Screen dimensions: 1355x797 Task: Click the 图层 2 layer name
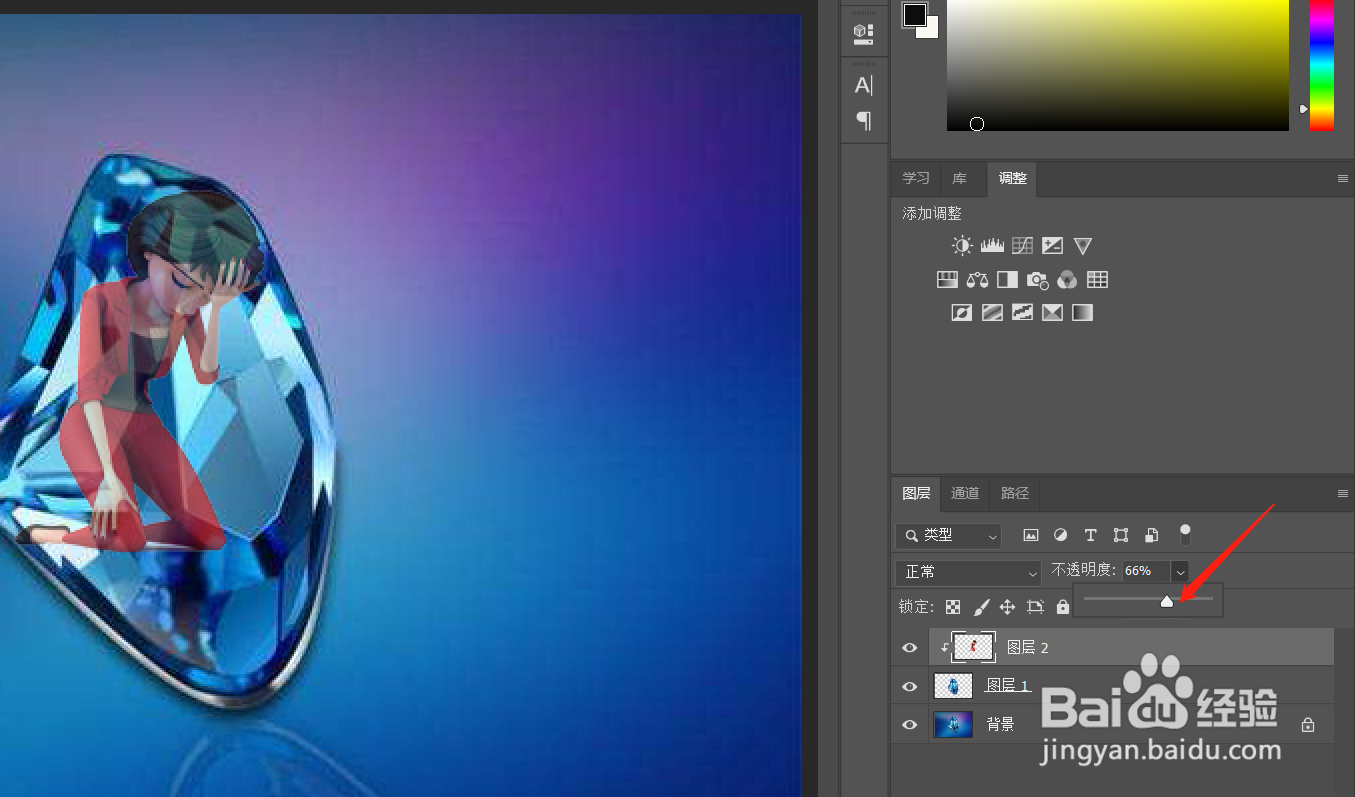tap(1028, 648)
